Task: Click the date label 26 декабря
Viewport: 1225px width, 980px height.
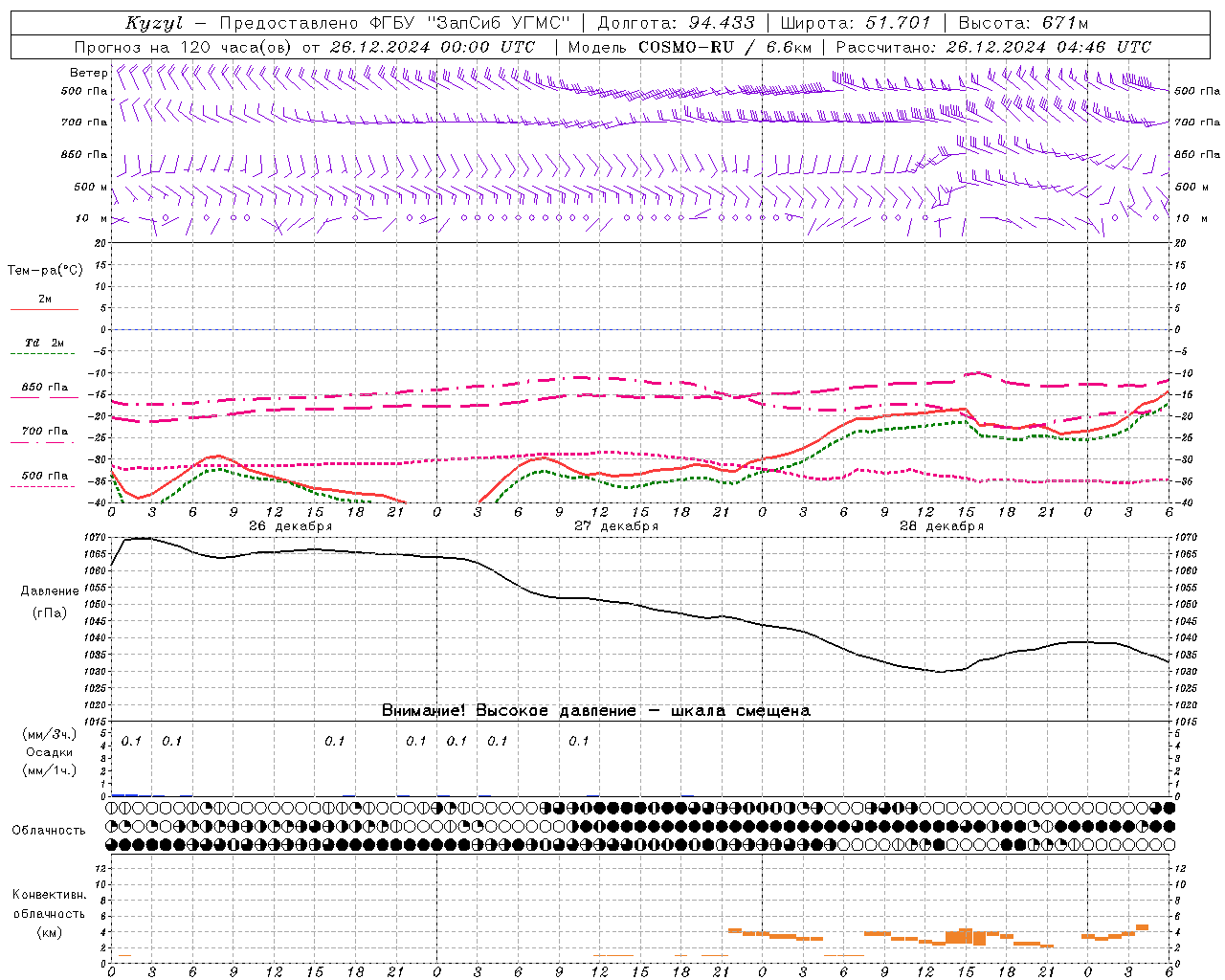Action: 290,526
